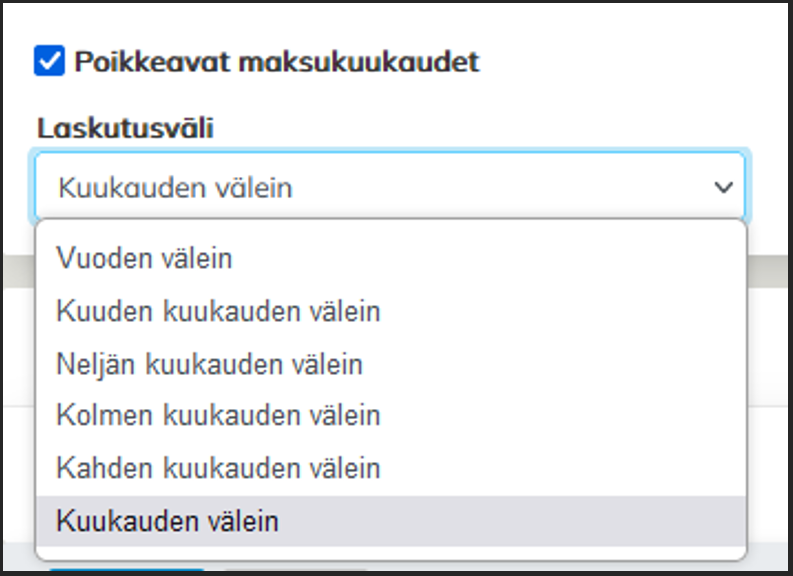793x576 pixels.
Task: Click the Laskutusväli field label
Action: click(126, 128)
